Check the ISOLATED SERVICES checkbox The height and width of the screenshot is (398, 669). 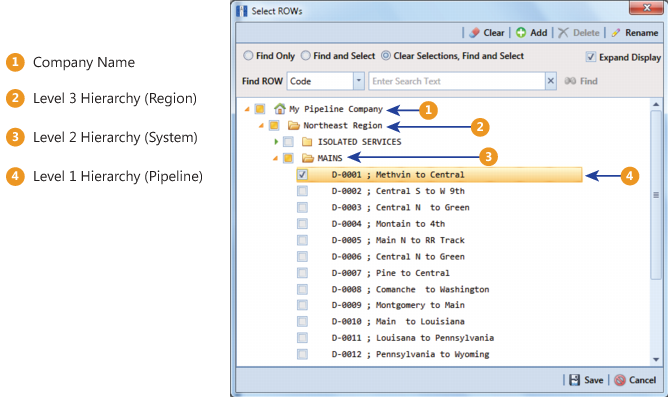pyautogui.click(x=288, y=142)
